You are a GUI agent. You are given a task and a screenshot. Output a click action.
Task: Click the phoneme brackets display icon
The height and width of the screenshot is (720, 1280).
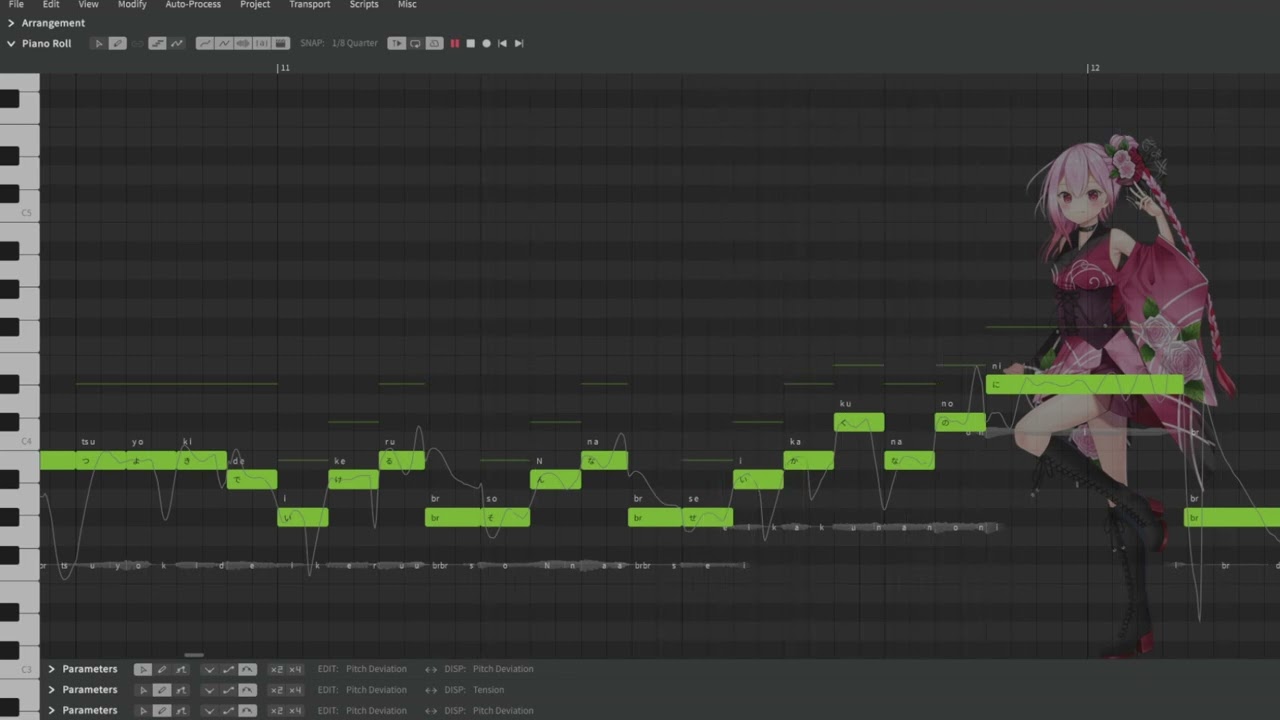[x=262, y=43]
